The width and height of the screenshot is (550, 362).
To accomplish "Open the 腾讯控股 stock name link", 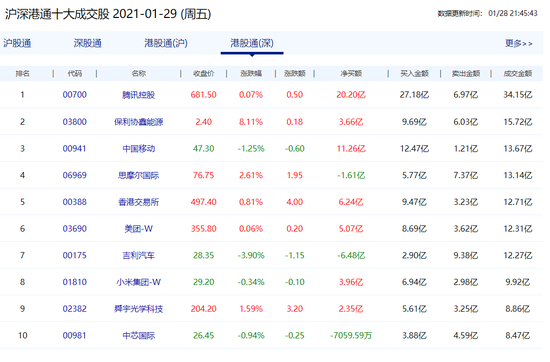I will pyautogui.click(x=139, y=95).
